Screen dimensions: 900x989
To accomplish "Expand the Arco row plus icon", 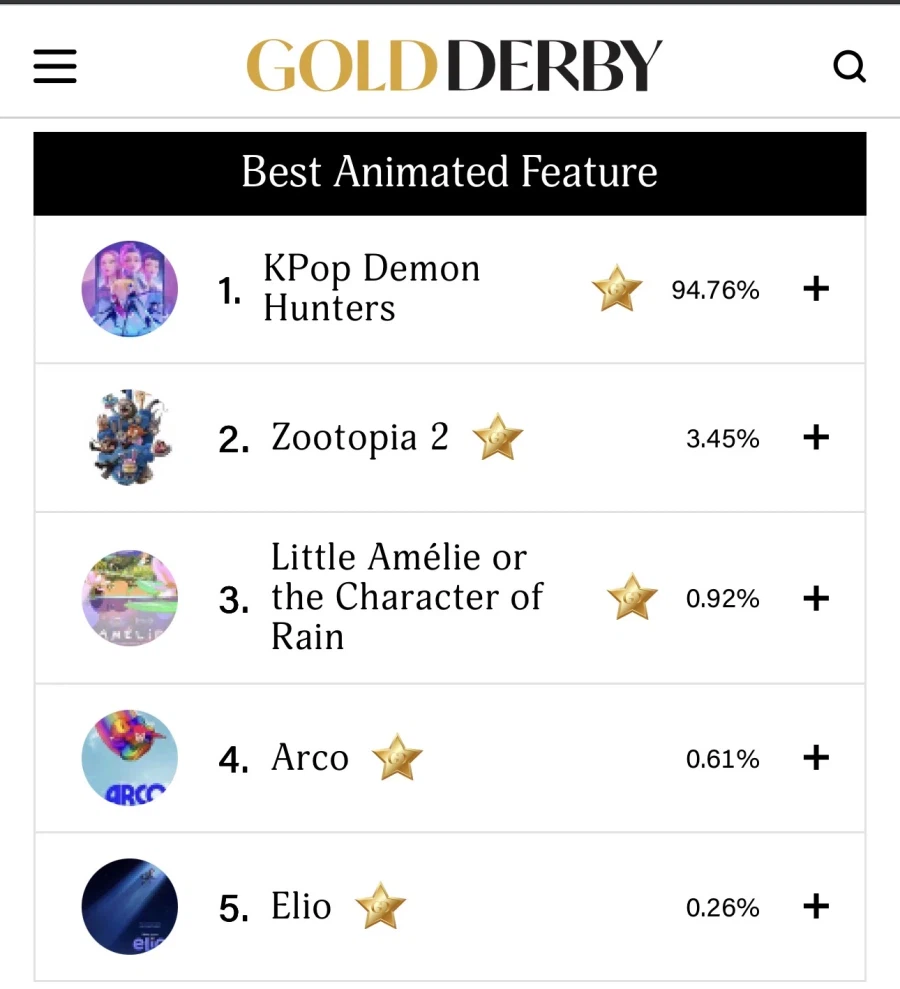I will 816,758.
